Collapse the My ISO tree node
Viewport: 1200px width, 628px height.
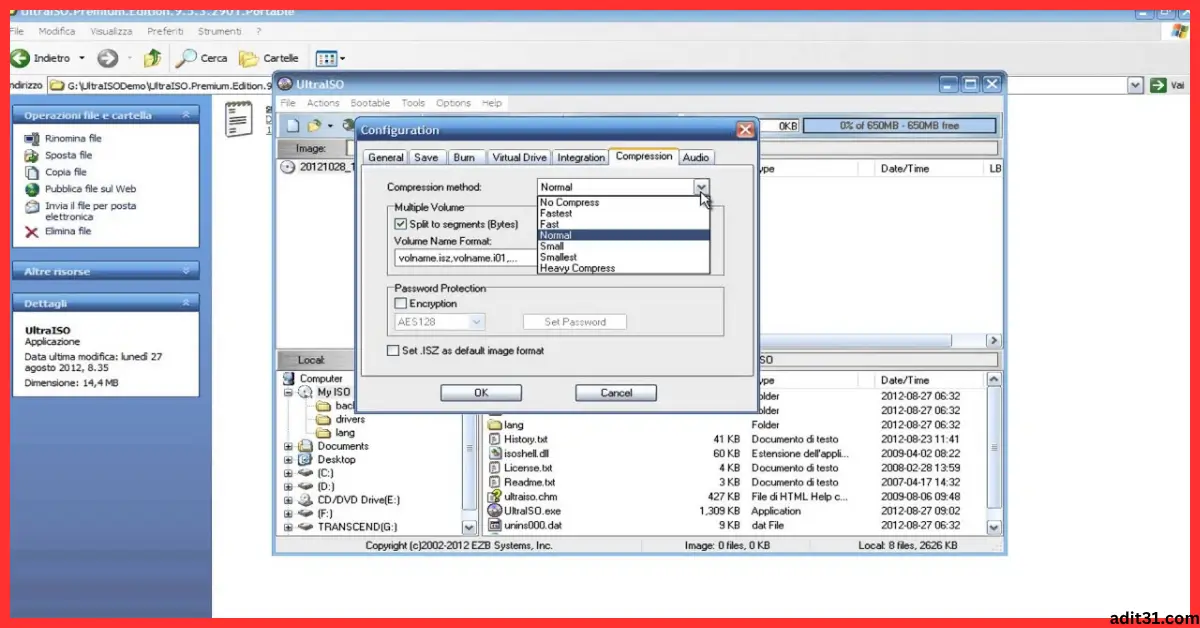click(289, 393)
